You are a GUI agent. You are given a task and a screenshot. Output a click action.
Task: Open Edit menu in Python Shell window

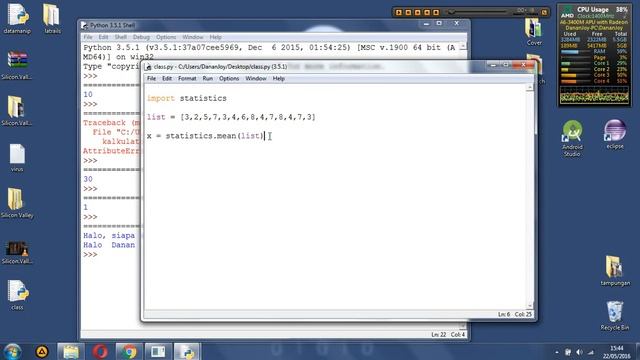[103, 37]
